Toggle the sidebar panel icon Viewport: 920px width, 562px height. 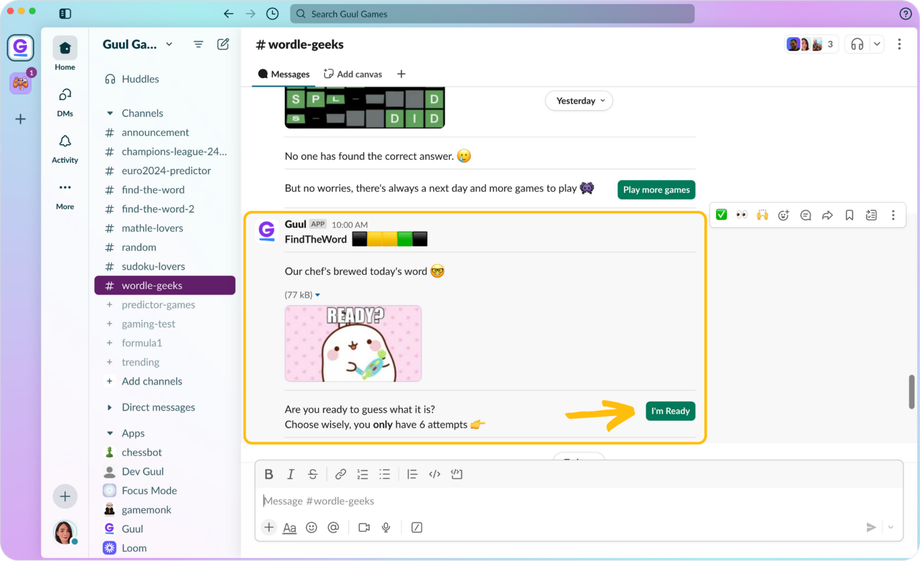tap(65, 13)
